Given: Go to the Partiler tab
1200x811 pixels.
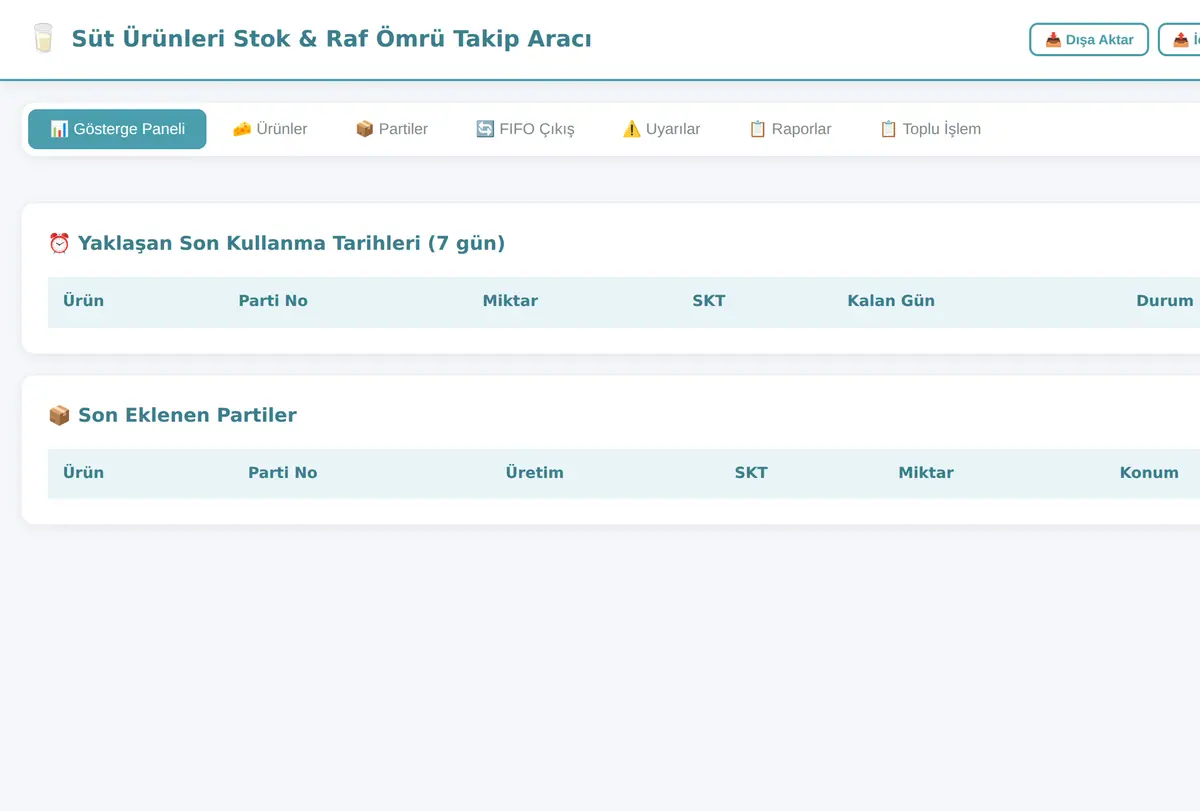Looking at the screenshot, I should pos(392,129).
